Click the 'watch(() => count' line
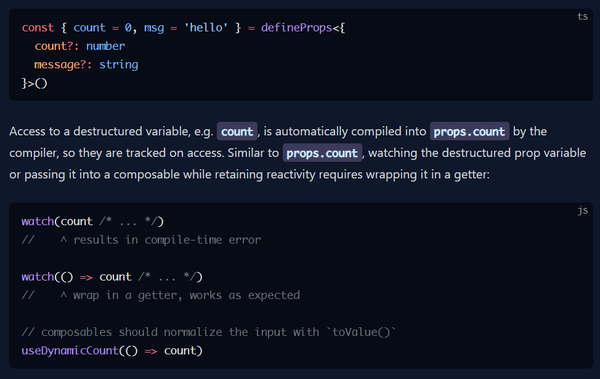This screenshot has width=600, height=379. [x=112, y=276]
